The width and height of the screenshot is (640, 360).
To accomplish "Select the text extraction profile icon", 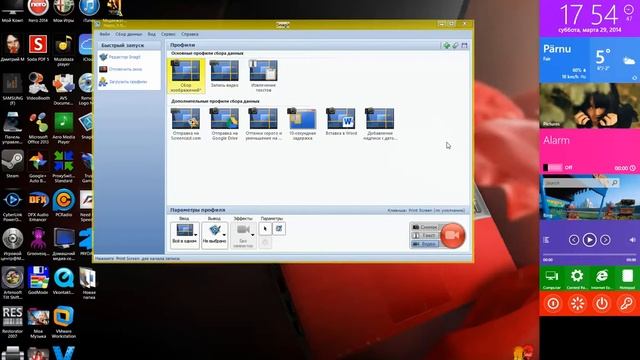I will pos(263,70).
